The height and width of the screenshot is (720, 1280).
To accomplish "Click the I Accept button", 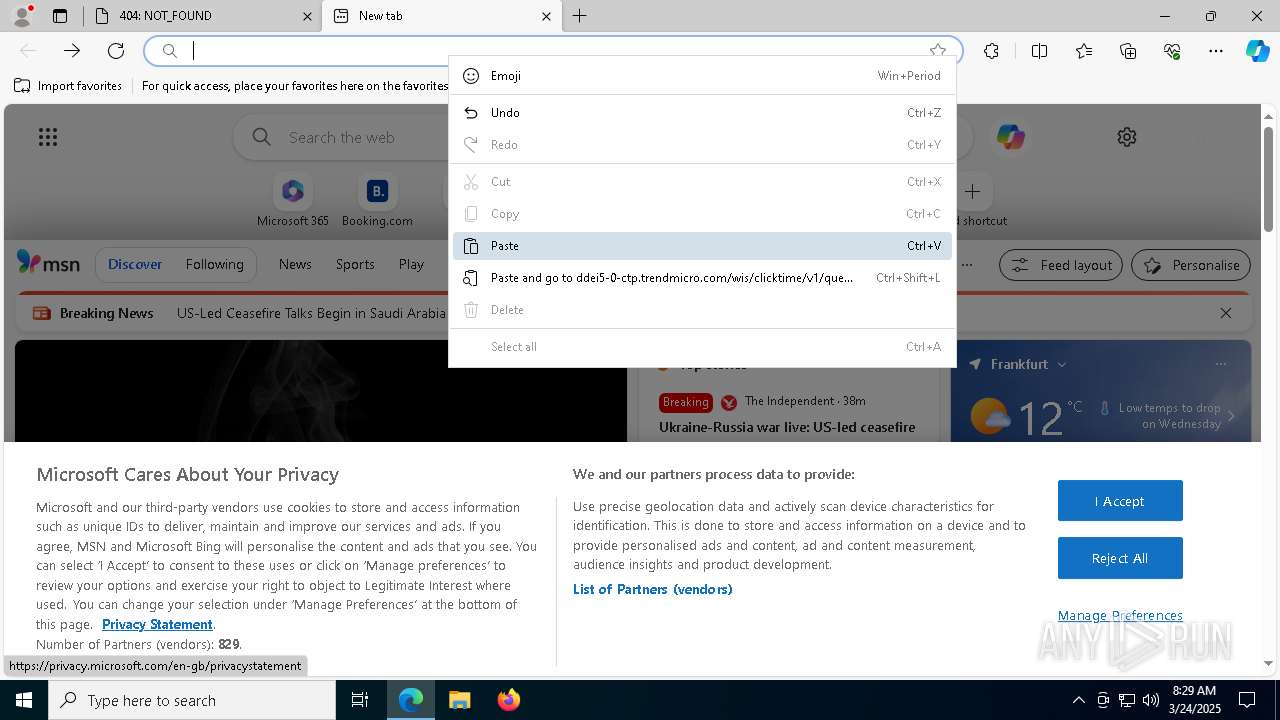I will point(1120,501).
